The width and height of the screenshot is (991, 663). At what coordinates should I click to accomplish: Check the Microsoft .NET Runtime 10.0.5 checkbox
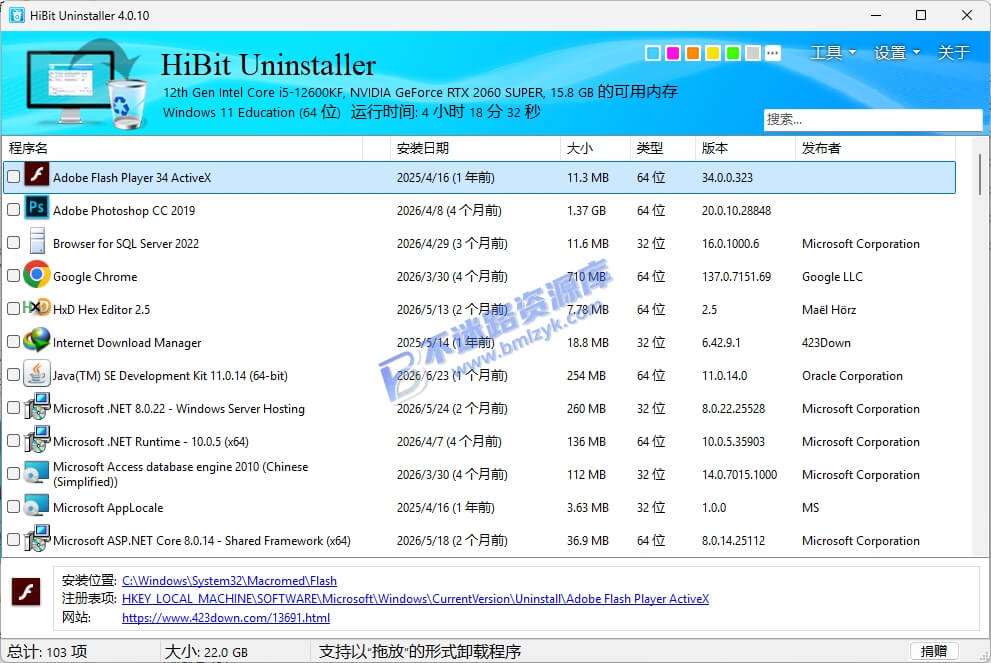click(x=13, y=441)
